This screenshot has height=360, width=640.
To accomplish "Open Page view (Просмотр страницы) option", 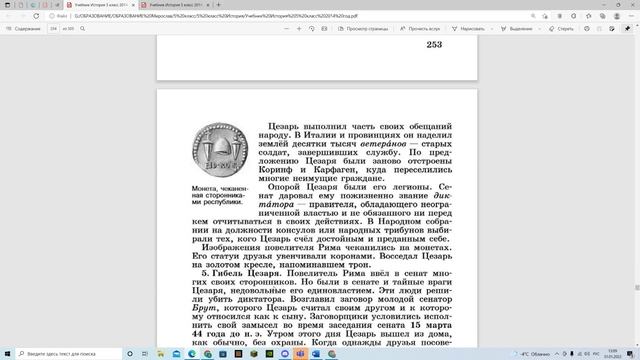I will pos(363,29).
